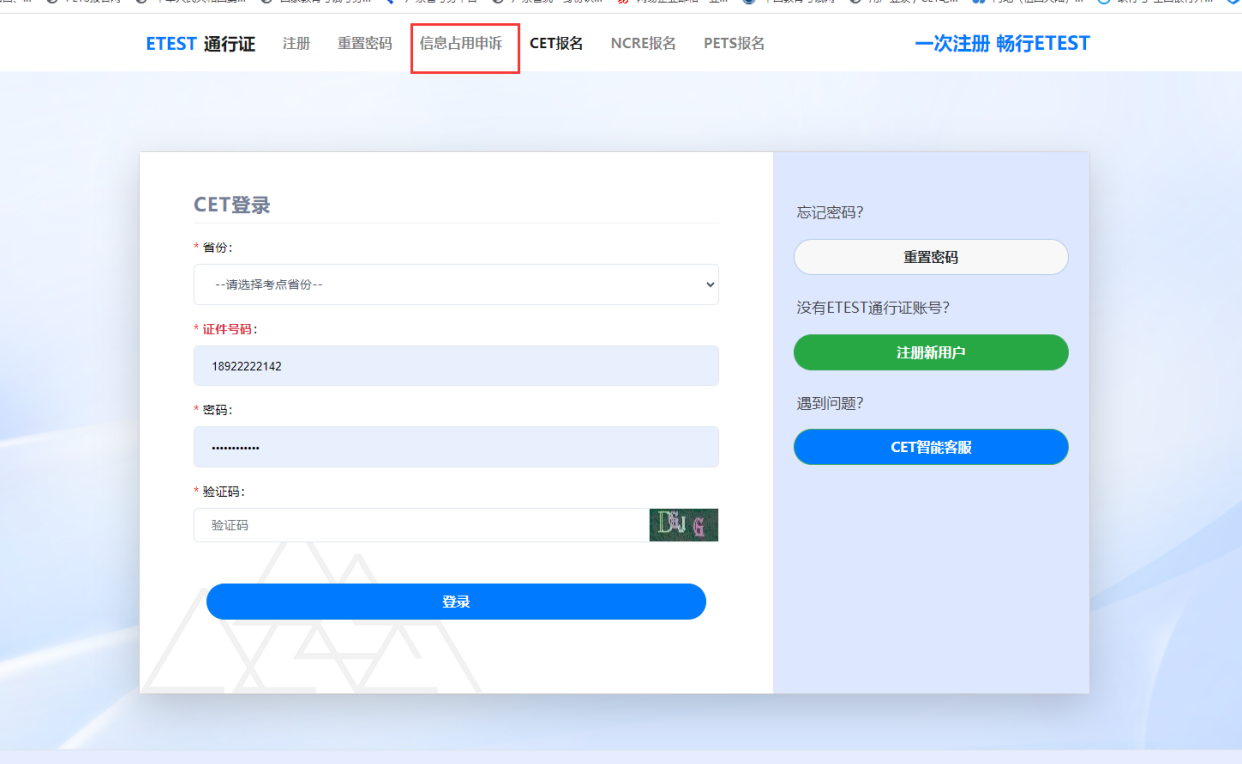Open the CET智能客服 support button

[931, 447]
